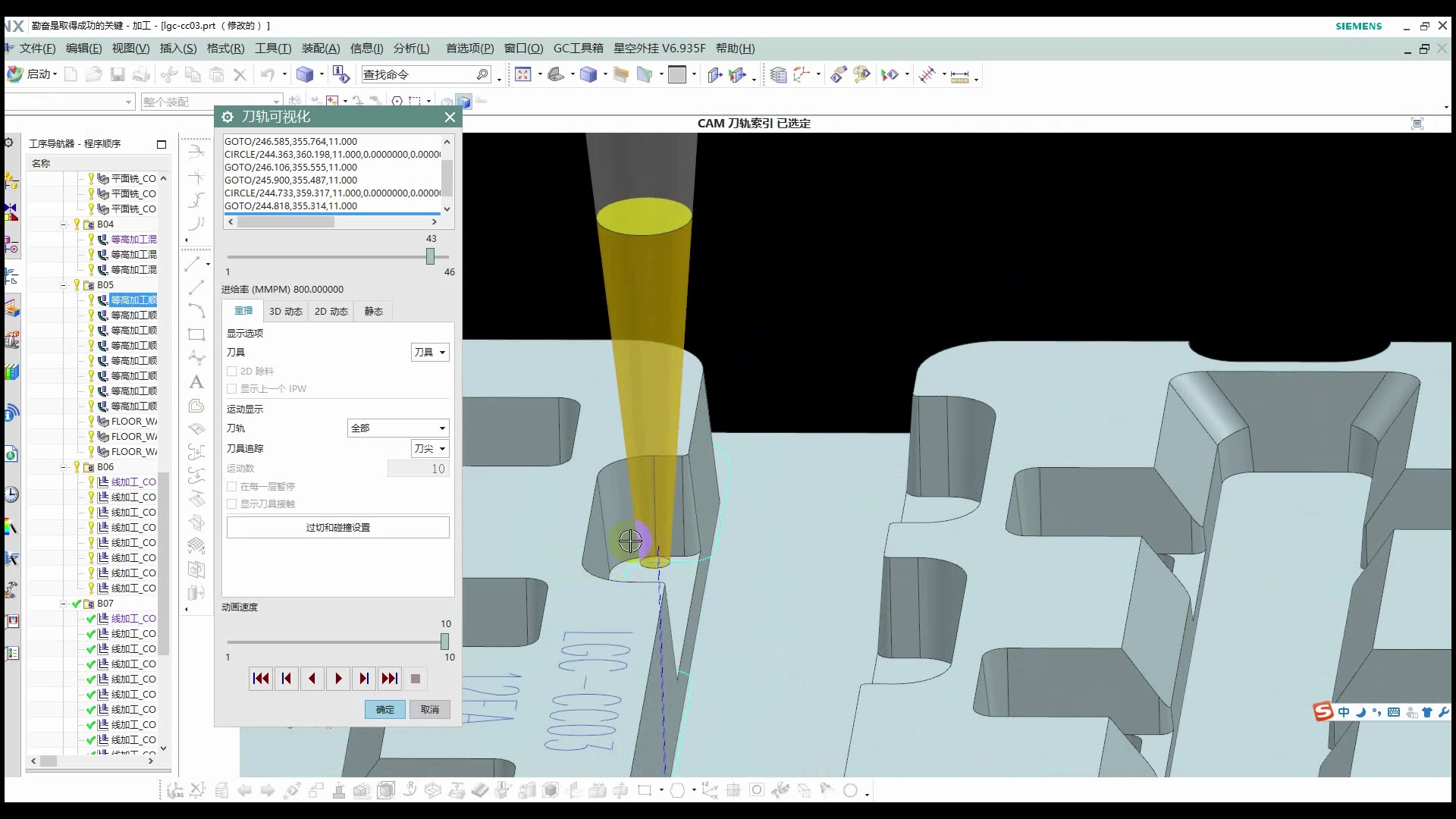The height and width of the screenshot is (819, 1456).
Task: Click the play reverse button
Action: [312, 679]
